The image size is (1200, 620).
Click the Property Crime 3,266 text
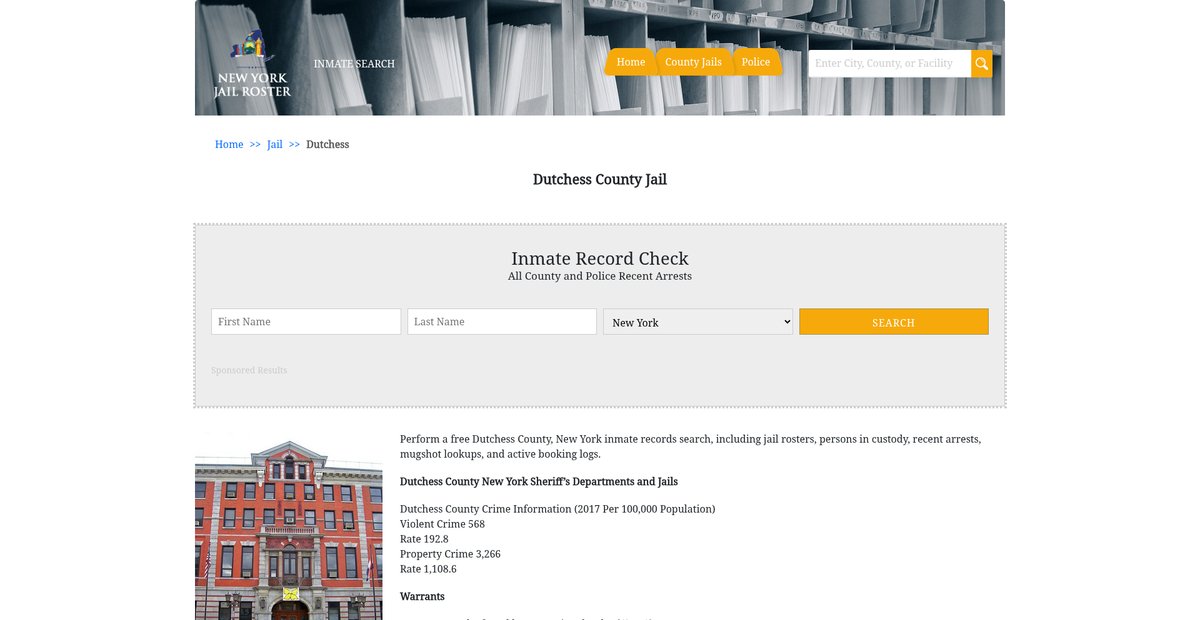[450, 554]
